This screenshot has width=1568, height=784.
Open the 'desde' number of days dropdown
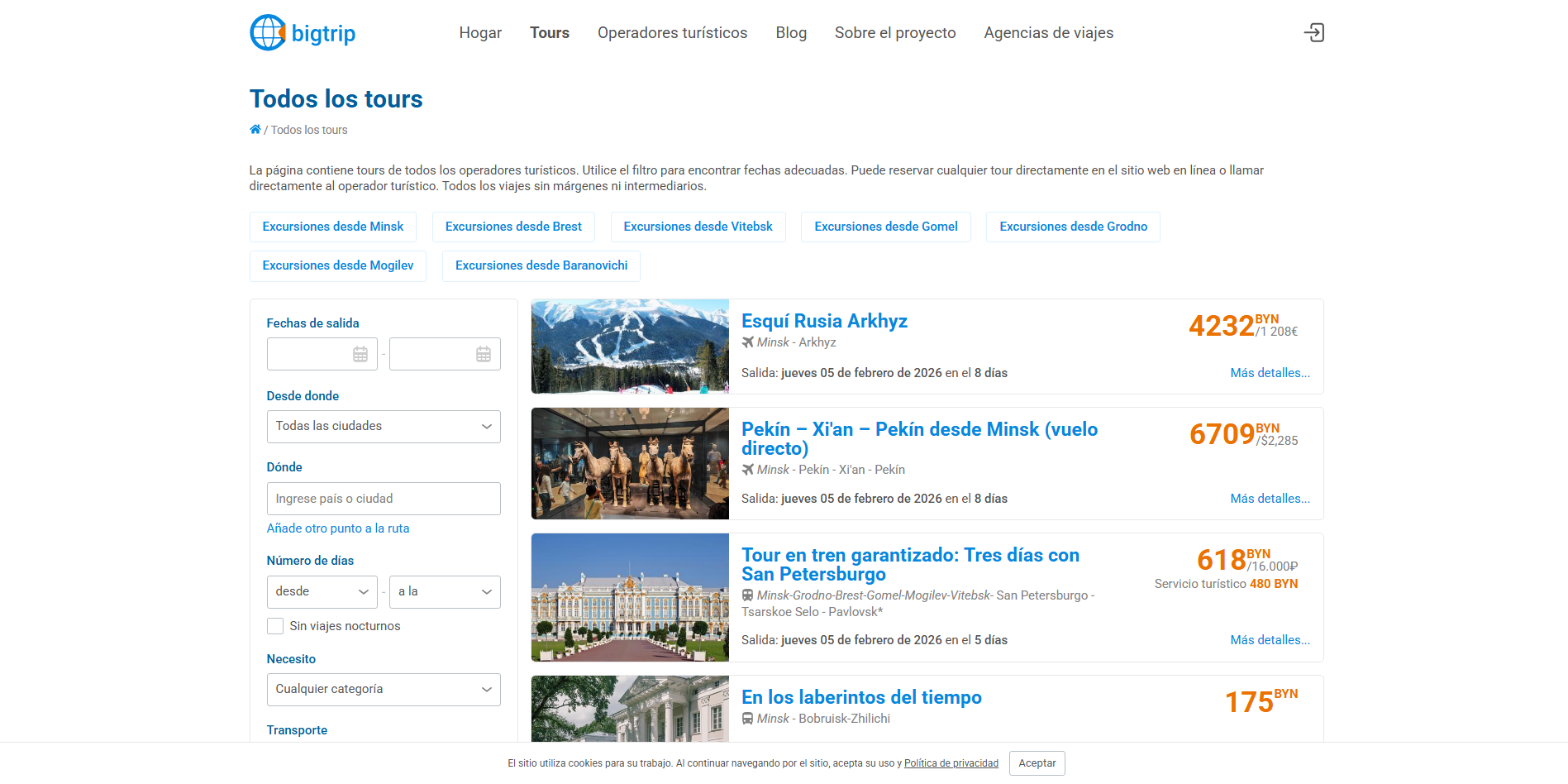[x=322, y=592]
